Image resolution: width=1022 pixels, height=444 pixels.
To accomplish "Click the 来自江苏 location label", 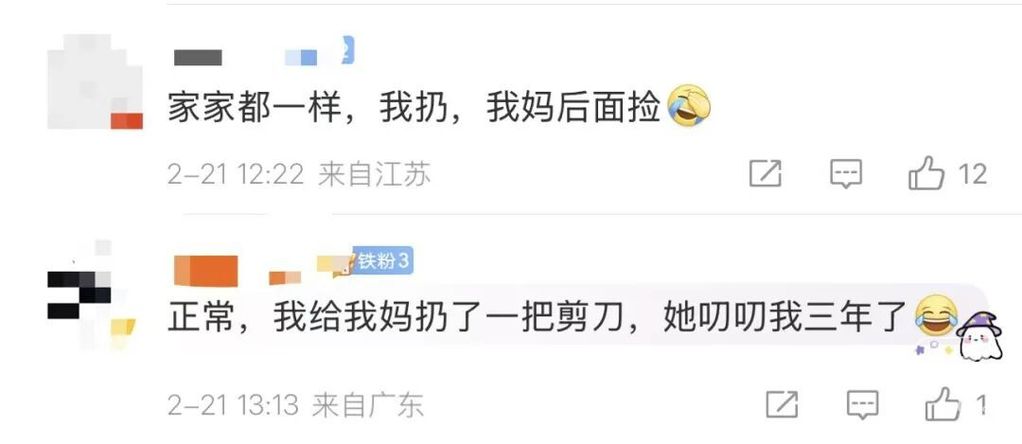I will pos(375,175).
